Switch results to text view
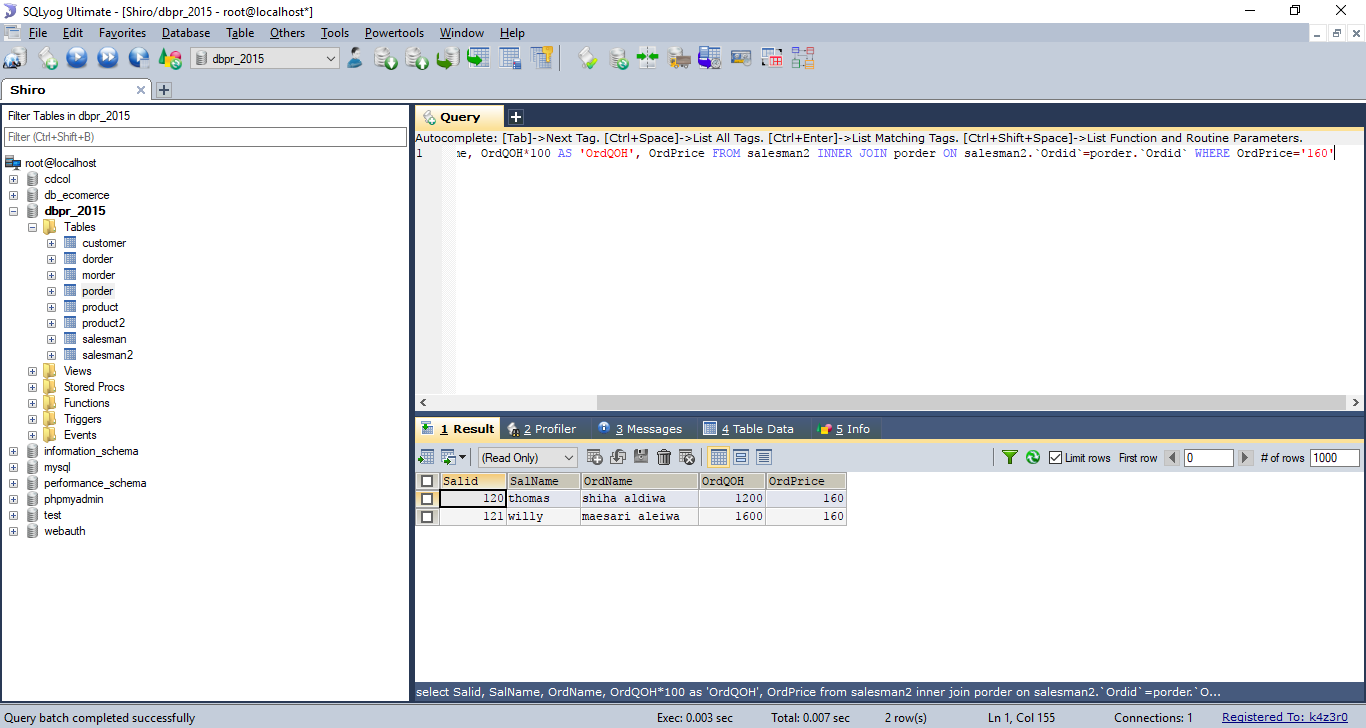 pos(764,457)
